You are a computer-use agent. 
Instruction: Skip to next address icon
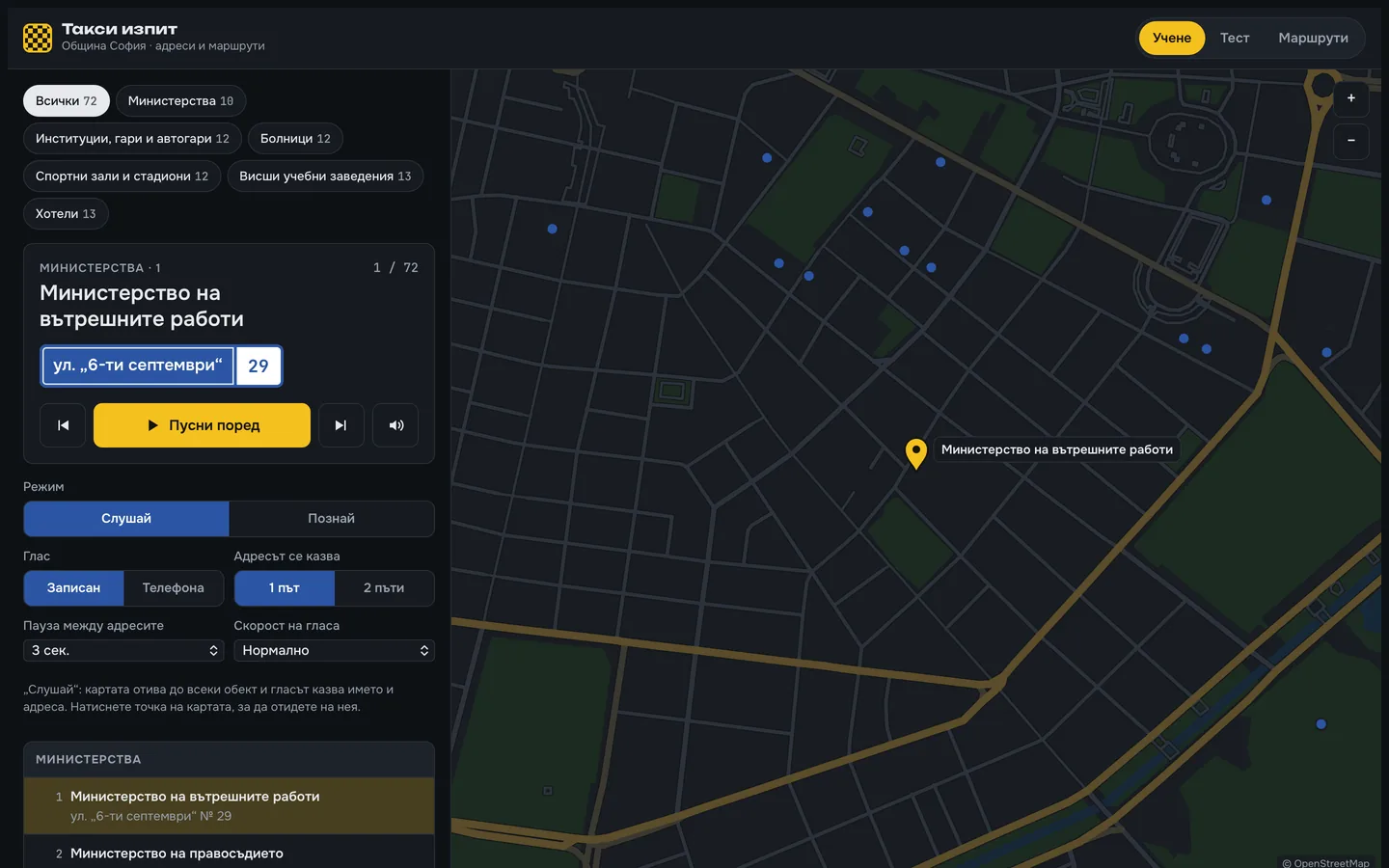(x=340, y=425)
